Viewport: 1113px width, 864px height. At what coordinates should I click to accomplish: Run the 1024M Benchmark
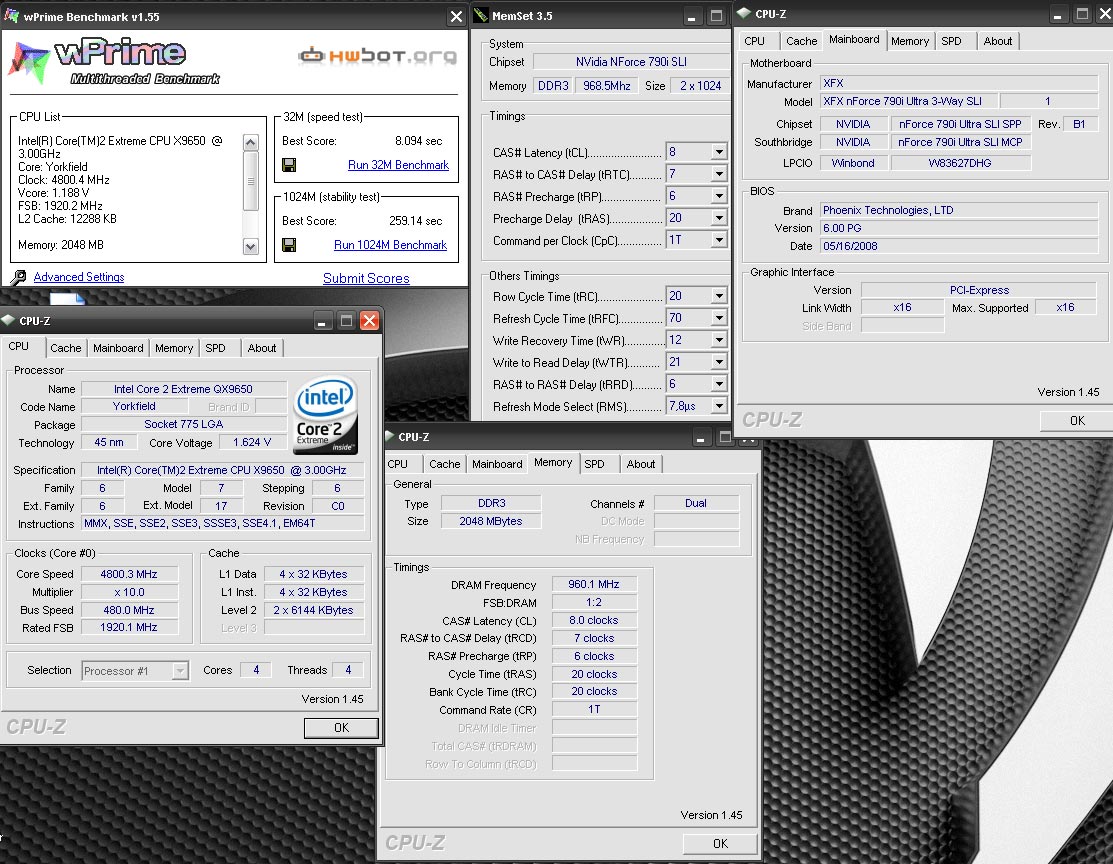point(390,245)
